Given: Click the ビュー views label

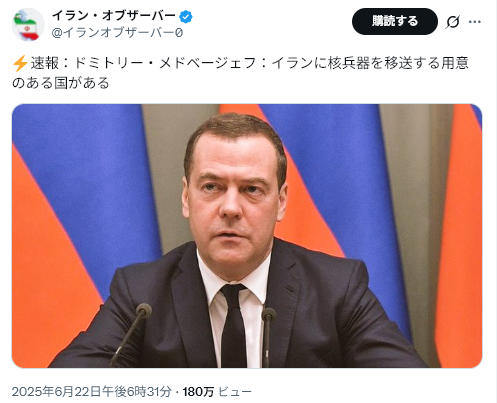Looking at the screenshot, I should (235, 392).
